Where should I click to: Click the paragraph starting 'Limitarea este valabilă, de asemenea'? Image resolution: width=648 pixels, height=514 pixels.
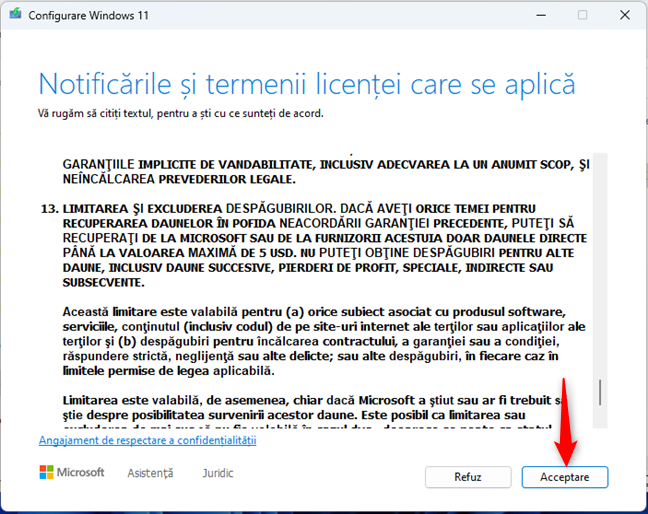coord(314,413)
